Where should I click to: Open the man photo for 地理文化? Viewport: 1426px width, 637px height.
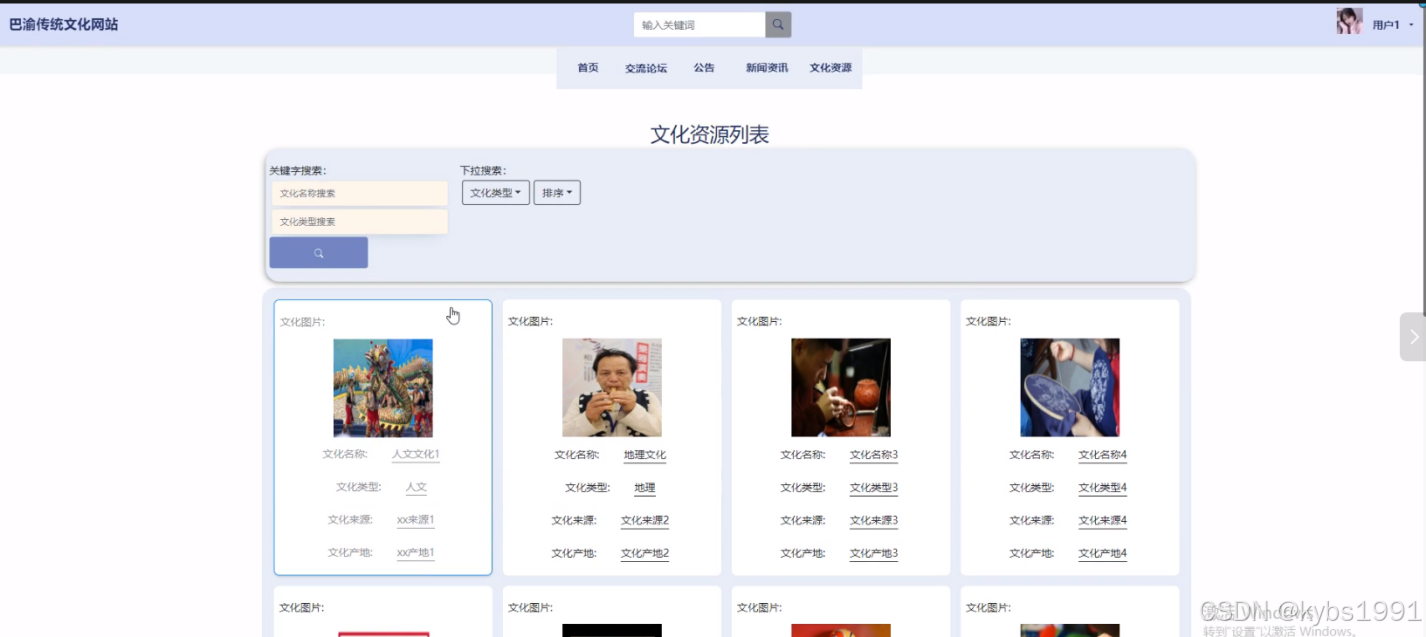pos(612,388)
